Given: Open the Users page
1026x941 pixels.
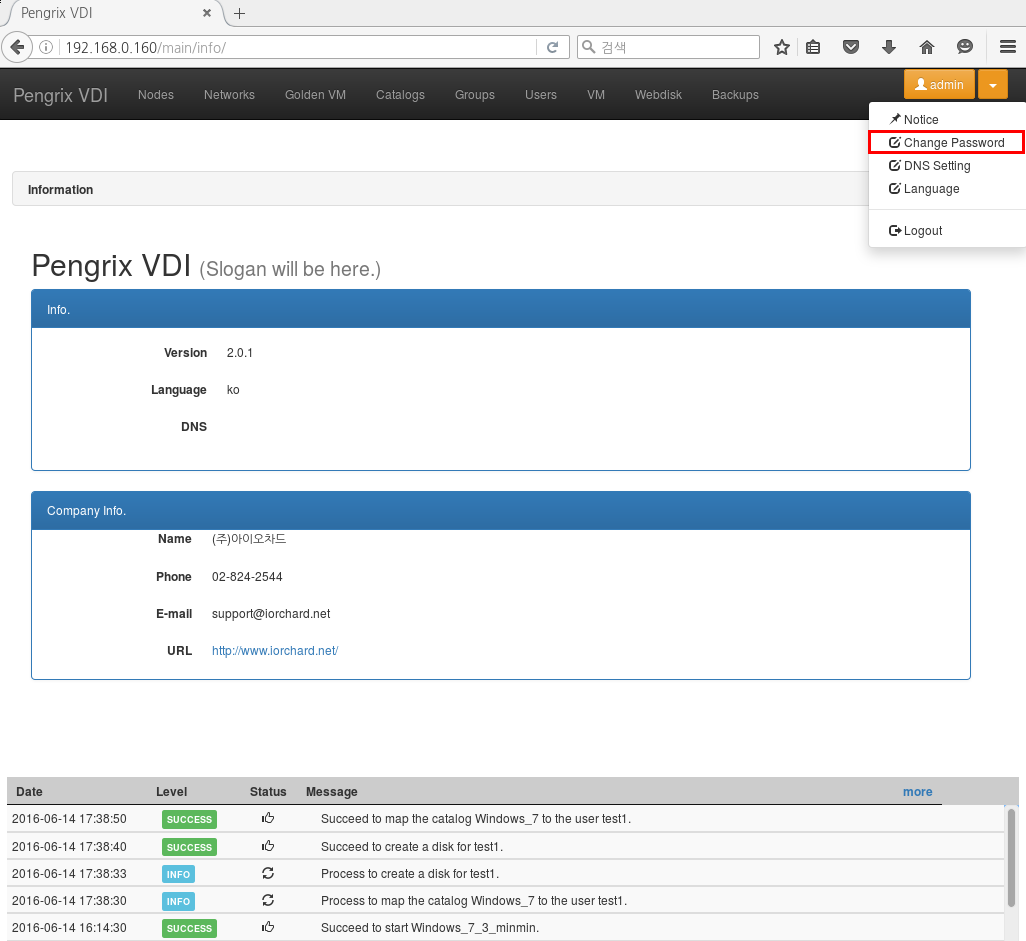Looking at the screenshot, I should [x=540, y=95].
